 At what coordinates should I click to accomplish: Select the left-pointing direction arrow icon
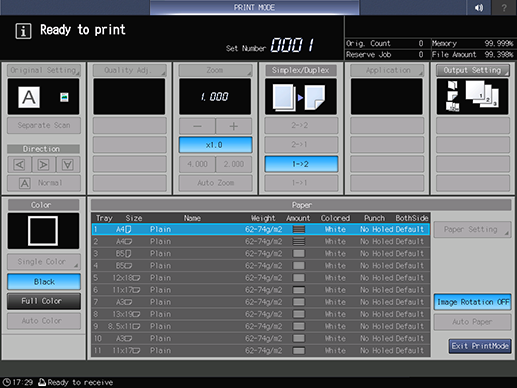point(19,164)
